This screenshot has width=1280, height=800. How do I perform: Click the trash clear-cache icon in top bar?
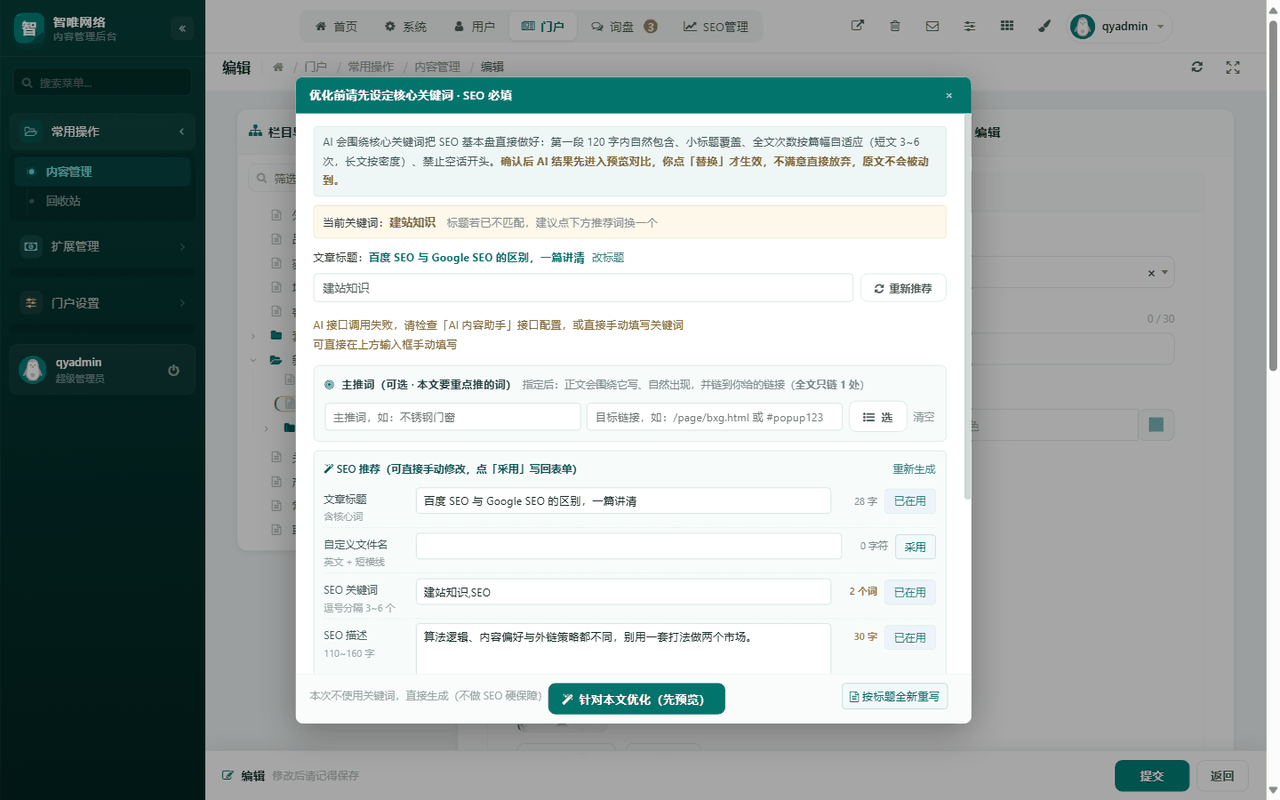pyautogui.click(x=895, y=27)
